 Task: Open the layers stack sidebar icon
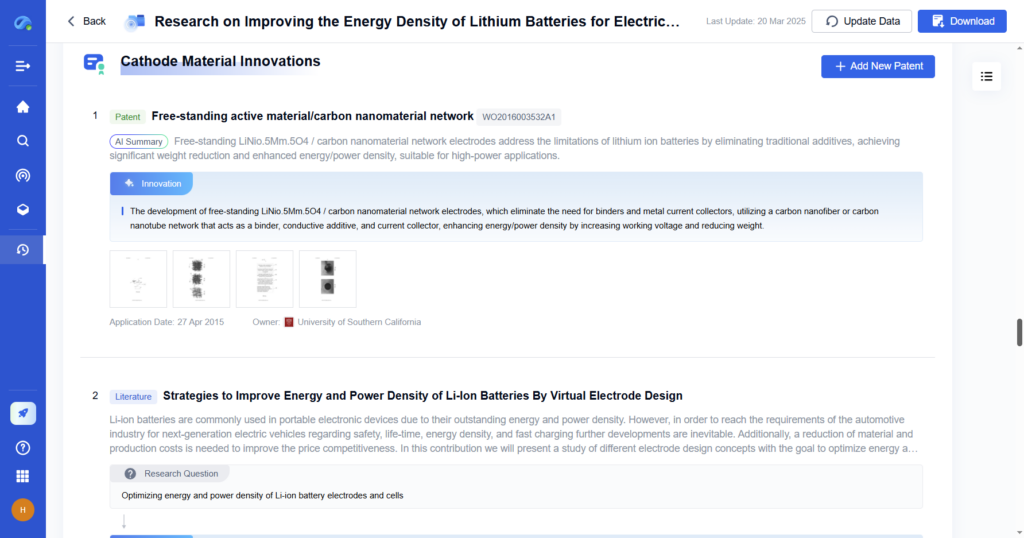pos(22,209)
